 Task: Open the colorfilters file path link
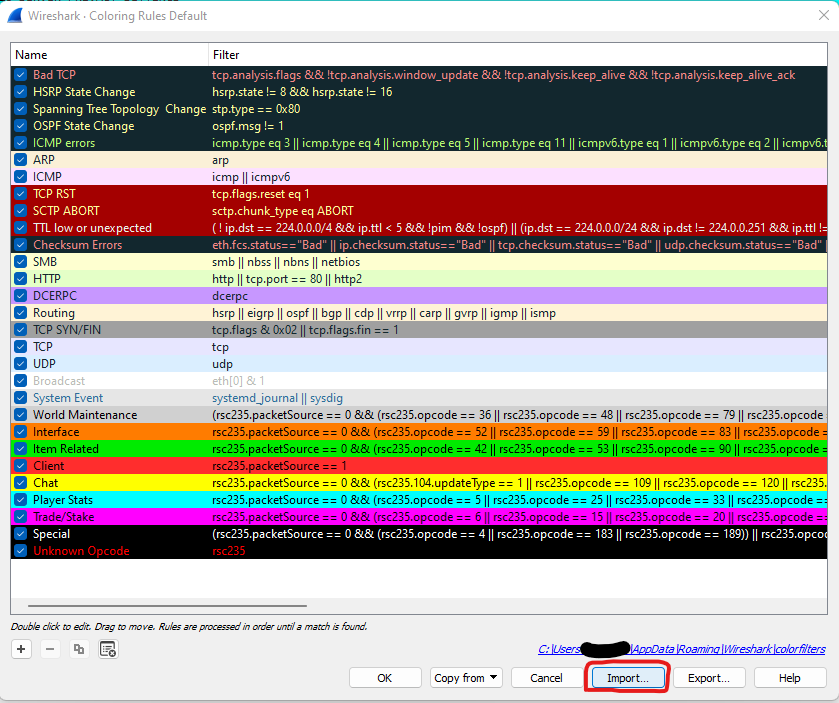pyautogui.click(x=682, y=649)
